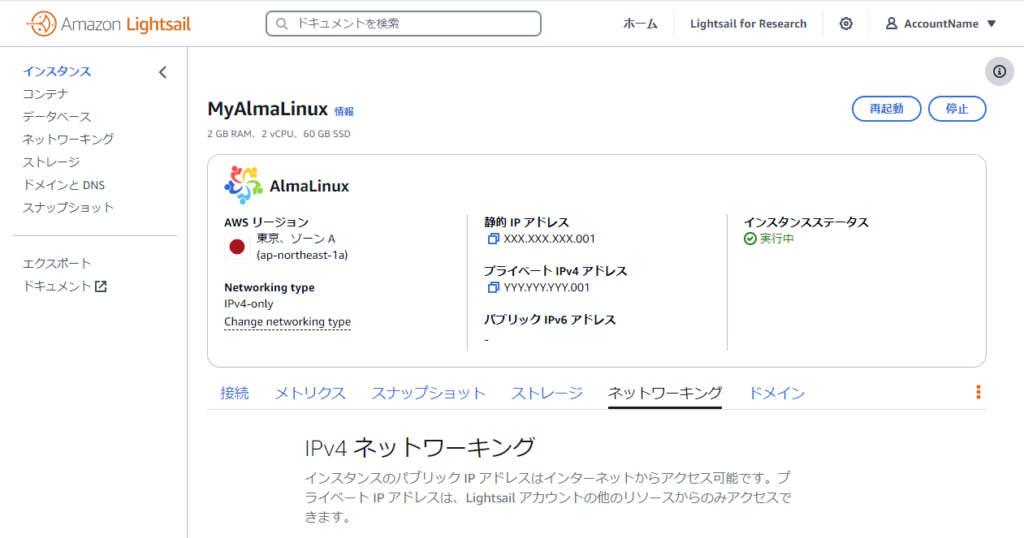Click the Networking type label
Screen dimensions: 1024x538
point(269,287)
